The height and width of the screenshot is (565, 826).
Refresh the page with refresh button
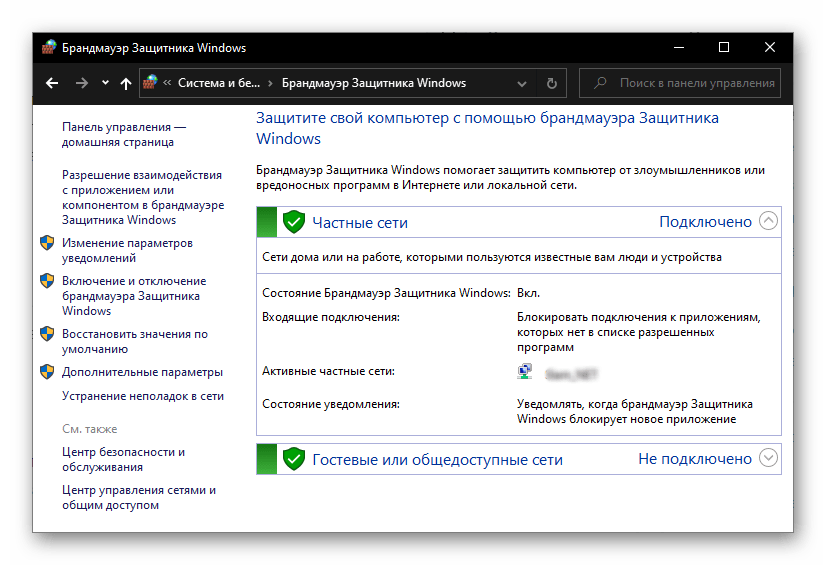click(x=552, y=83)
